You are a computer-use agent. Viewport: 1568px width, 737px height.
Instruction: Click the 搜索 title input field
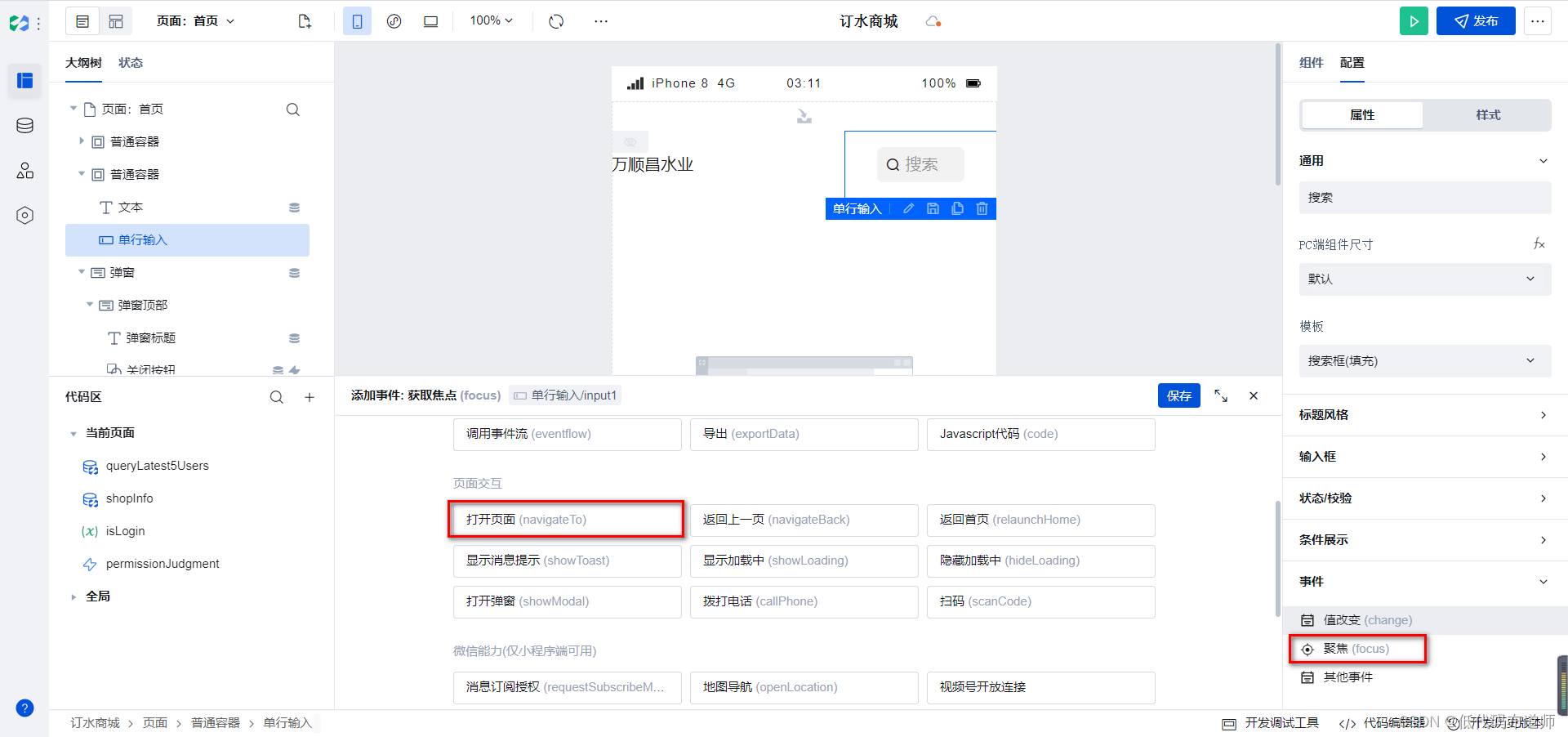tap(1424, 198)
